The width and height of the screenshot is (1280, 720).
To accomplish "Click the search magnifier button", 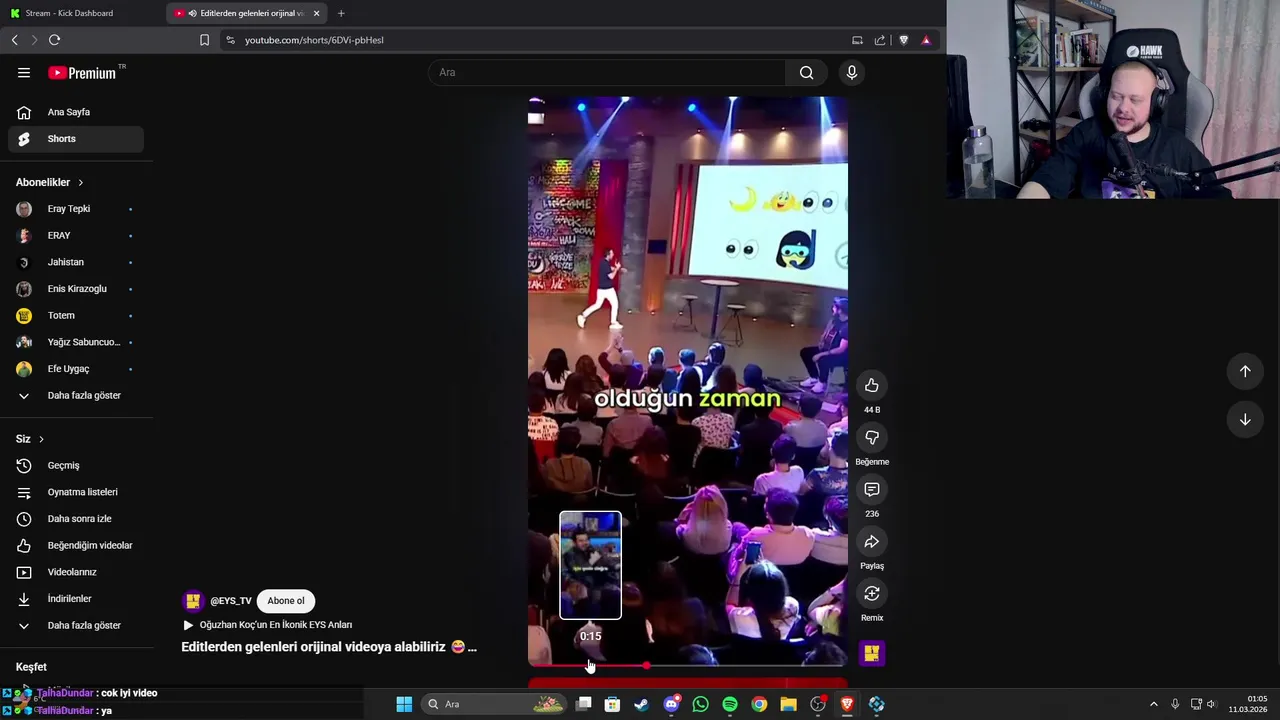I will tap(806, 72).
